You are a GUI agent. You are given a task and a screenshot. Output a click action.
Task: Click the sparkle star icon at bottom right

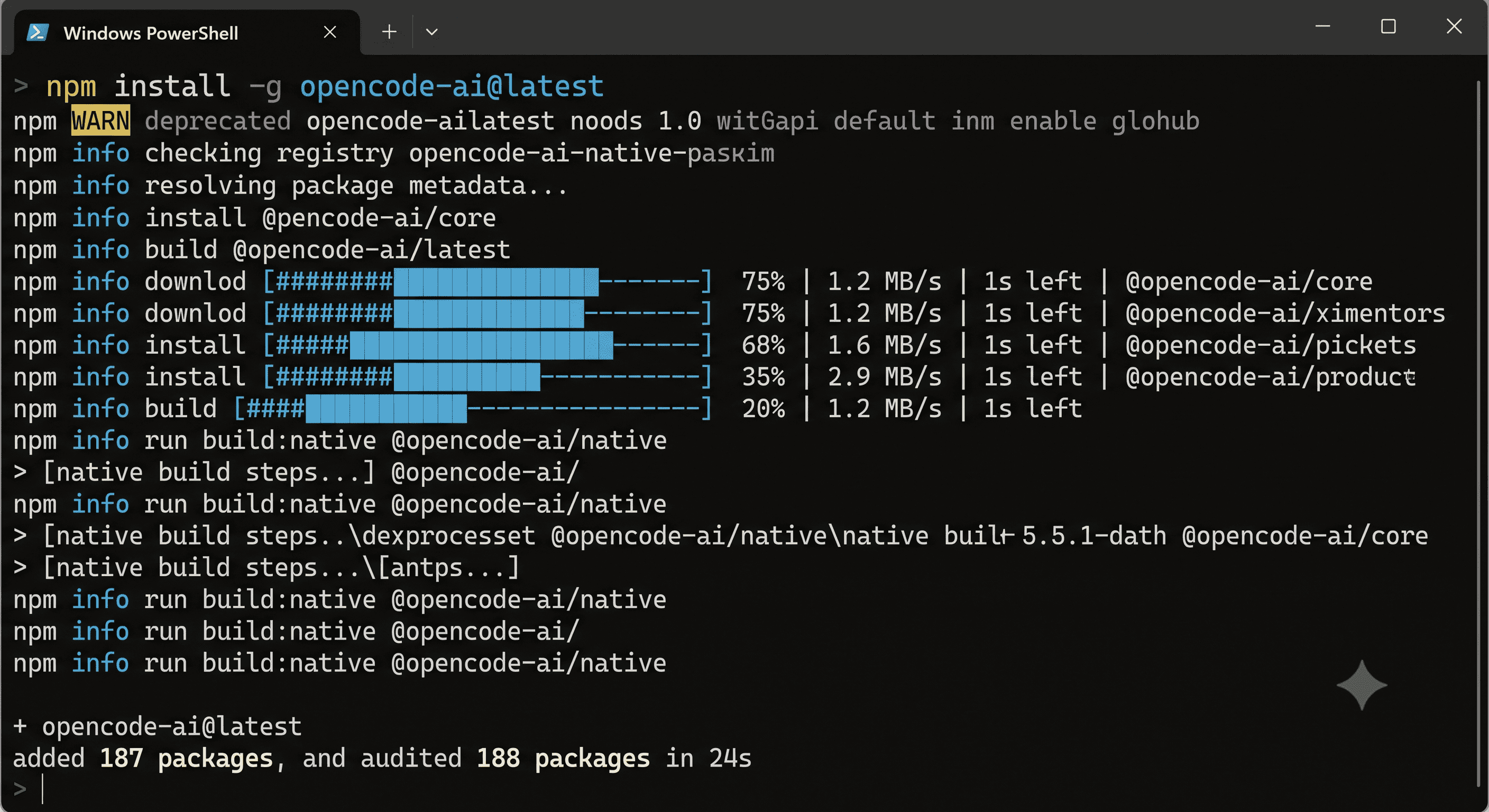[1362, 685]
